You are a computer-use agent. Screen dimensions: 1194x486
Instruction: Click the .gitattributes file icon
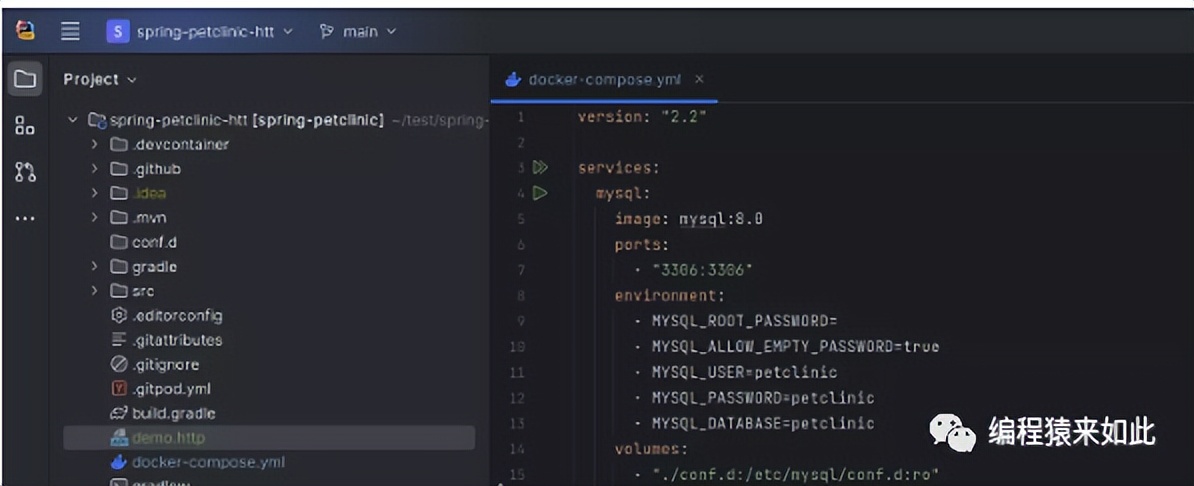click(118, 340)
